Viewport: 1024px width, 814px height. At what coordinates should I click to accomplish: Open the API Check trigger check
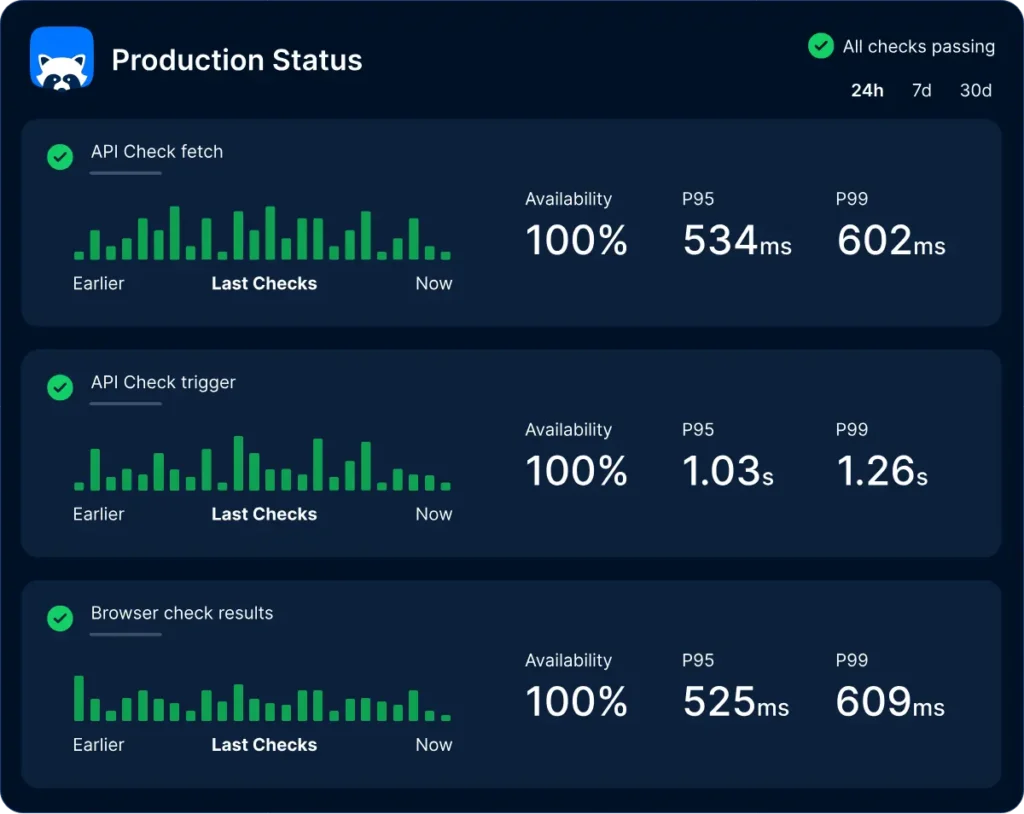(x=163, y=382)
